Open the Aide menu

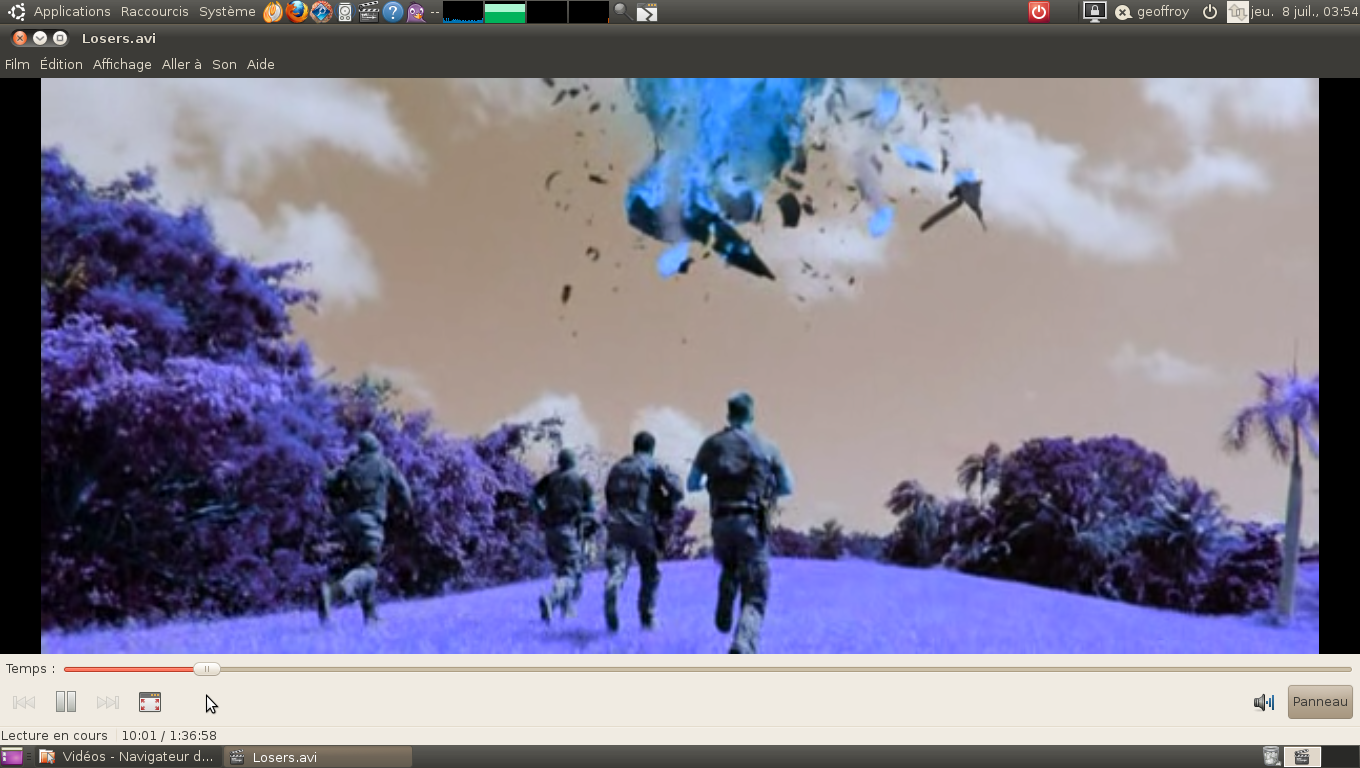coord(260,64)
